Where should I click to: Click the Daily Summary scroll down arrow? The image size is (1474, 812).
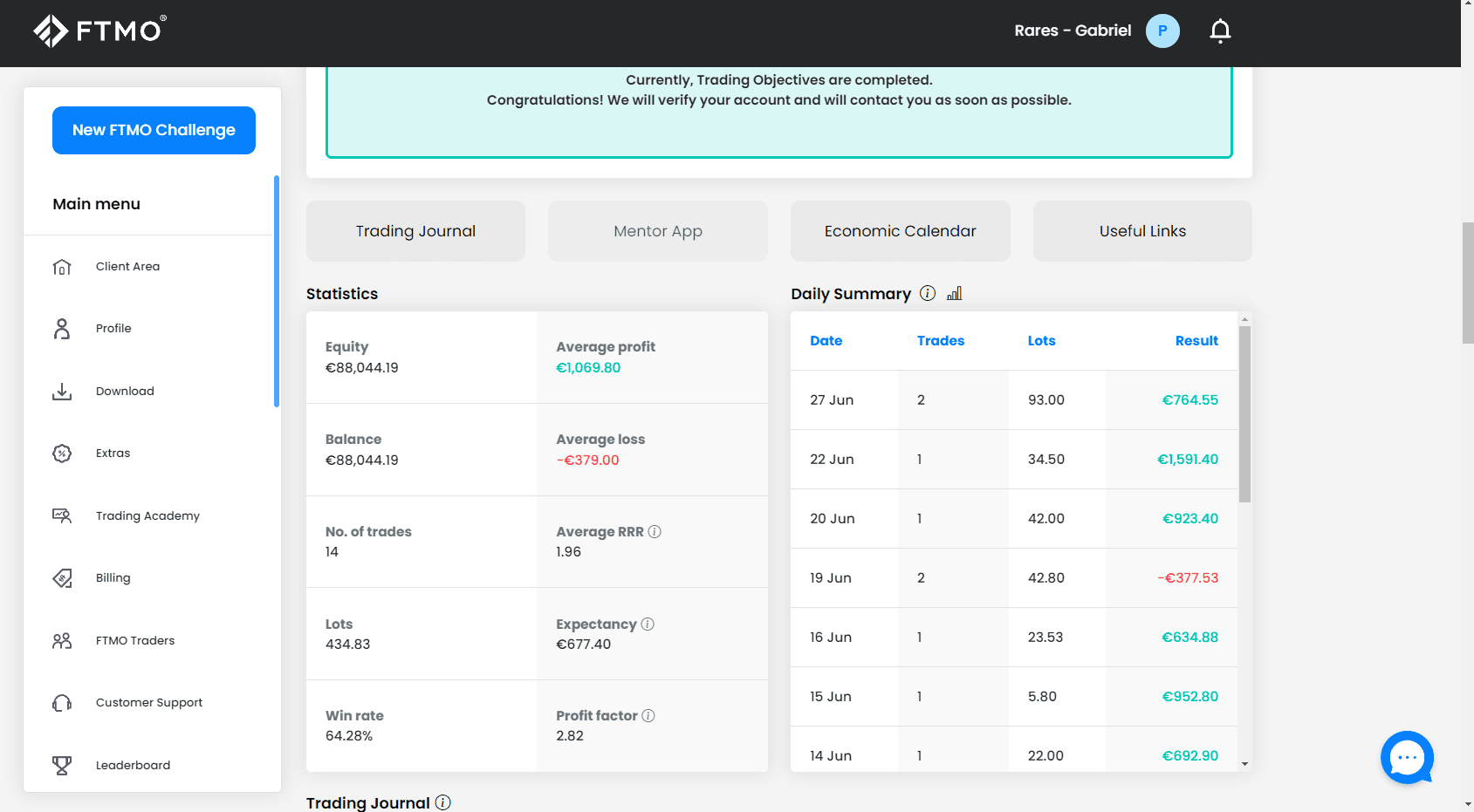click(x=1244, y=764)
